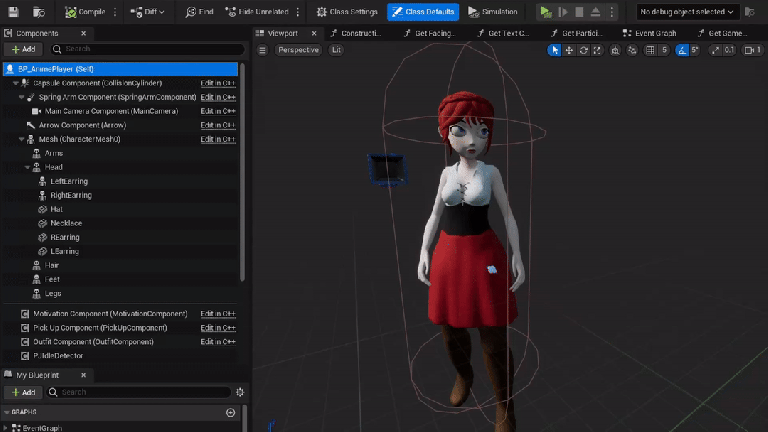Collapse the Mesh (CharacterMesh0) node
Image resolution: width=768 pixels, height=432 pixels.
click(21, 139)
